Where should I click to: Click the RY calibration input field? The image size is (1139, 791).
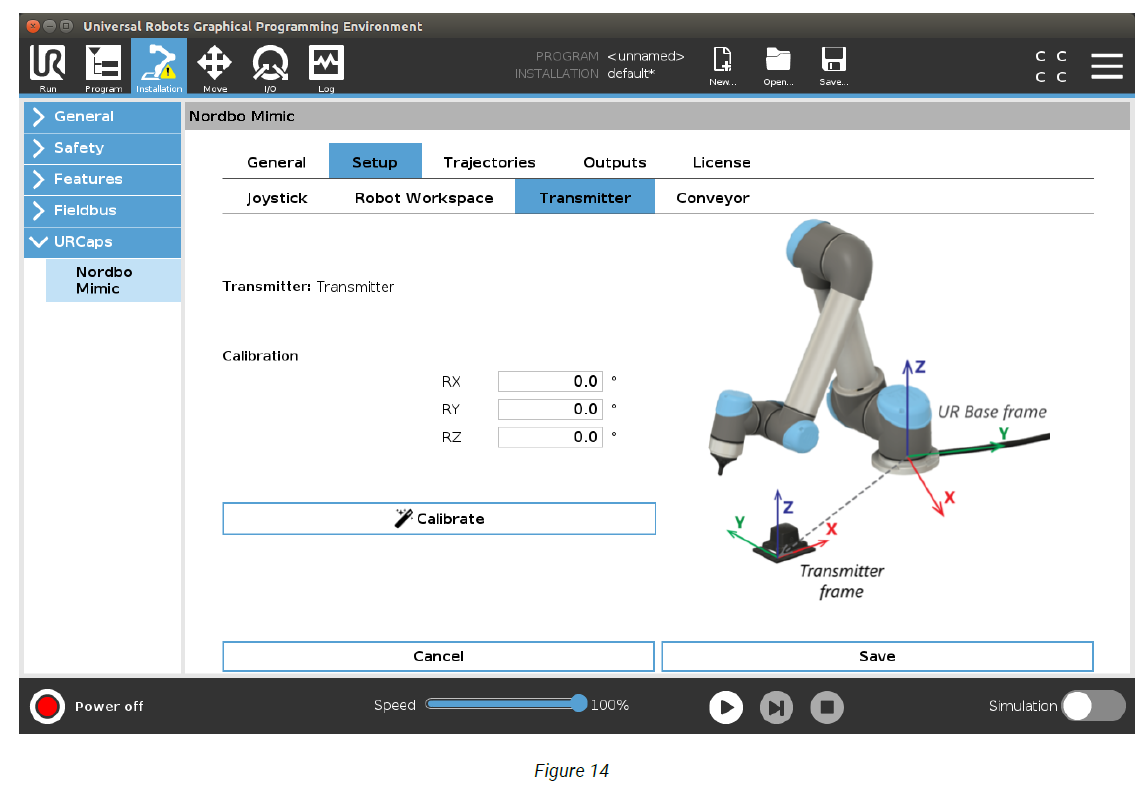pos(550,409)
